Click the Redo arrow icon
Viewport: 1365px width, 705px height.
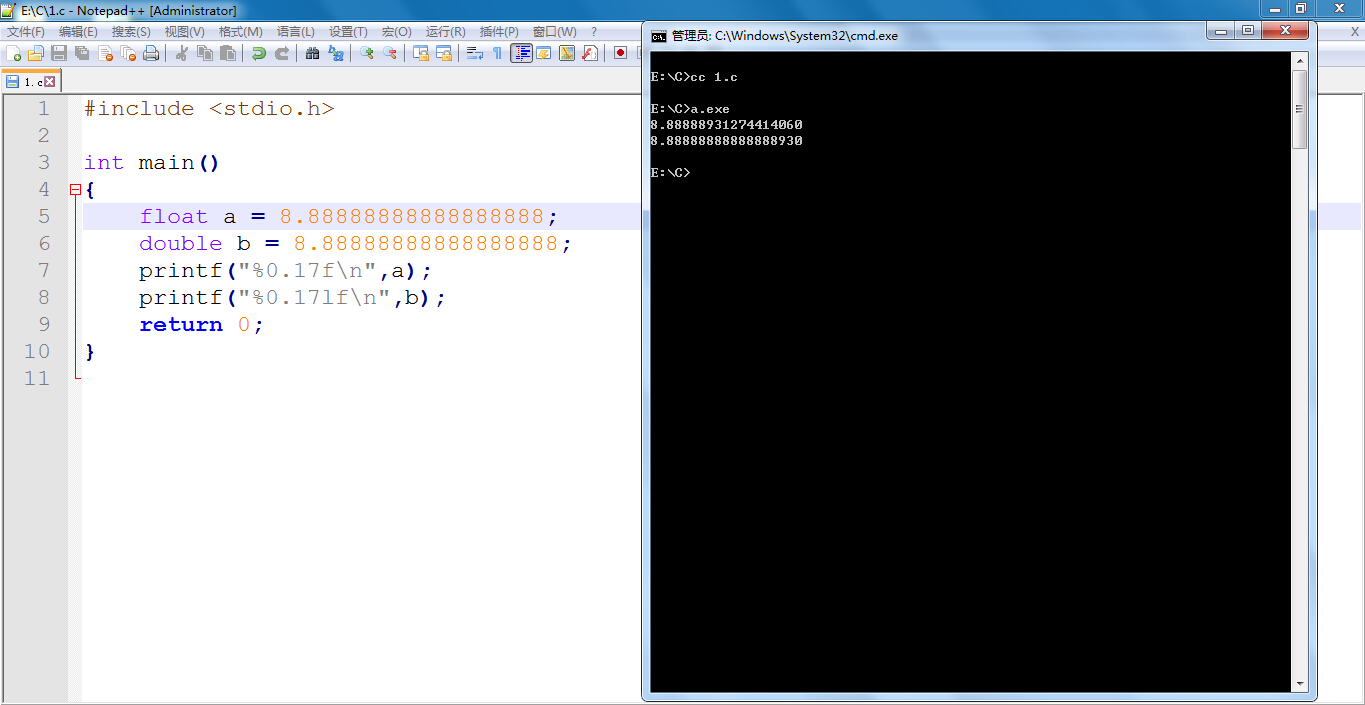(x=282, y=53)
